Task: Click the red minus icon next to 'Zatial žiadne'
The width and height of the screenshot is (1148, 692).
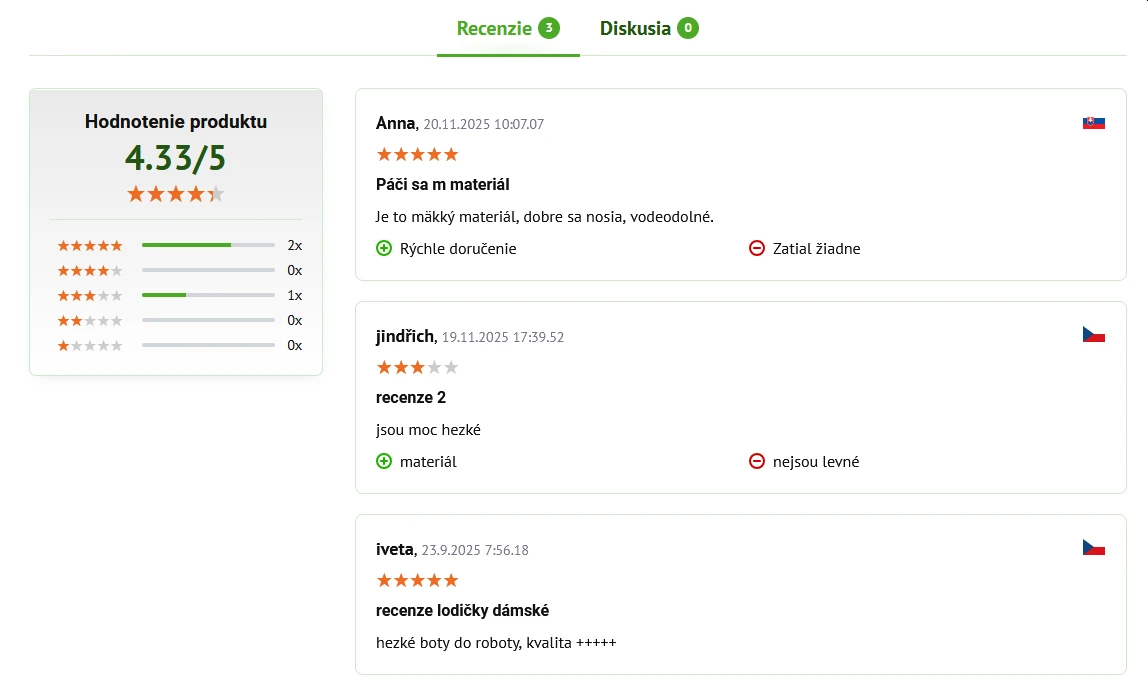Action: [757, 248]
